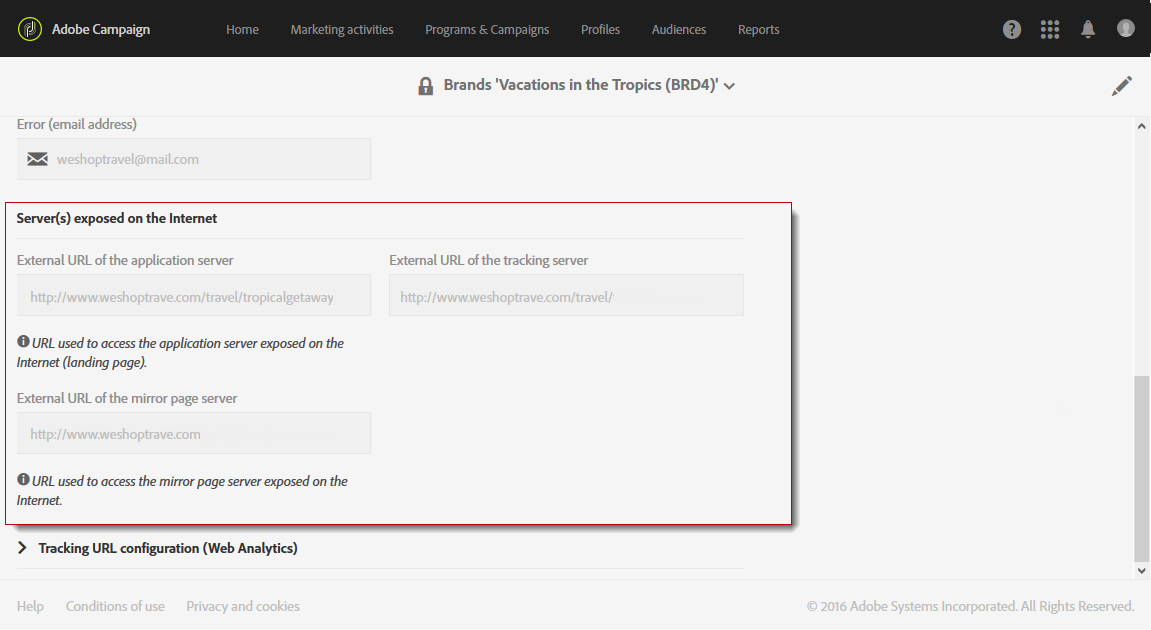This screenshot has width=1151, height=630.
Task: Open the Help footer link
Action: click(x=30, y=607)
